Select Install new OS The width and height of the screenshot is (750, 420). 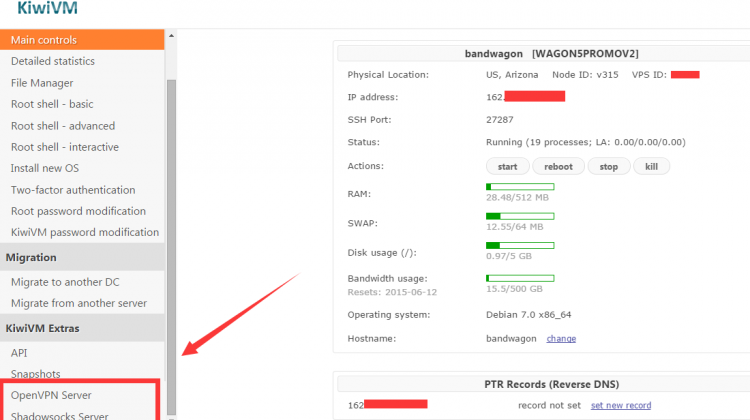coord(45,168)
